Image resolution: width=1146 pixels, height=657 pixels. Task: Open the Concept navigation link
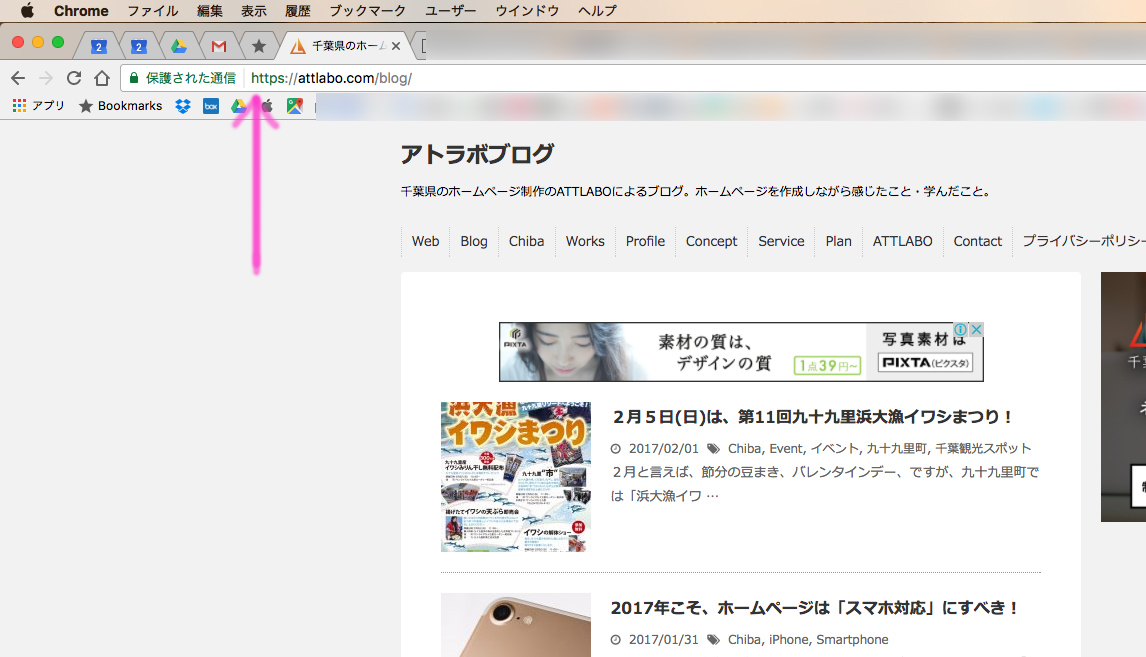[x=711, y=241]
